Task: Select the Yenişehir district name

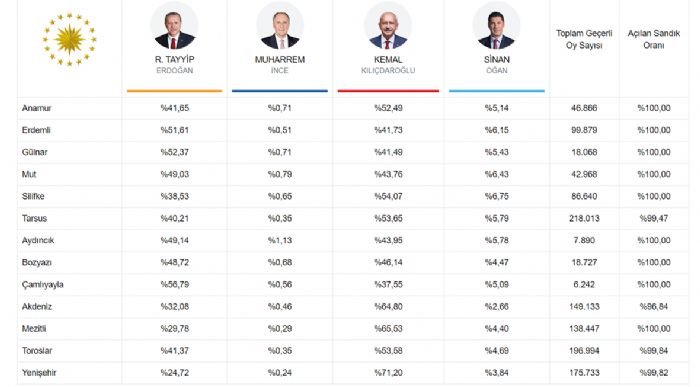Action: pyautogui.click(x=39, y=373)
